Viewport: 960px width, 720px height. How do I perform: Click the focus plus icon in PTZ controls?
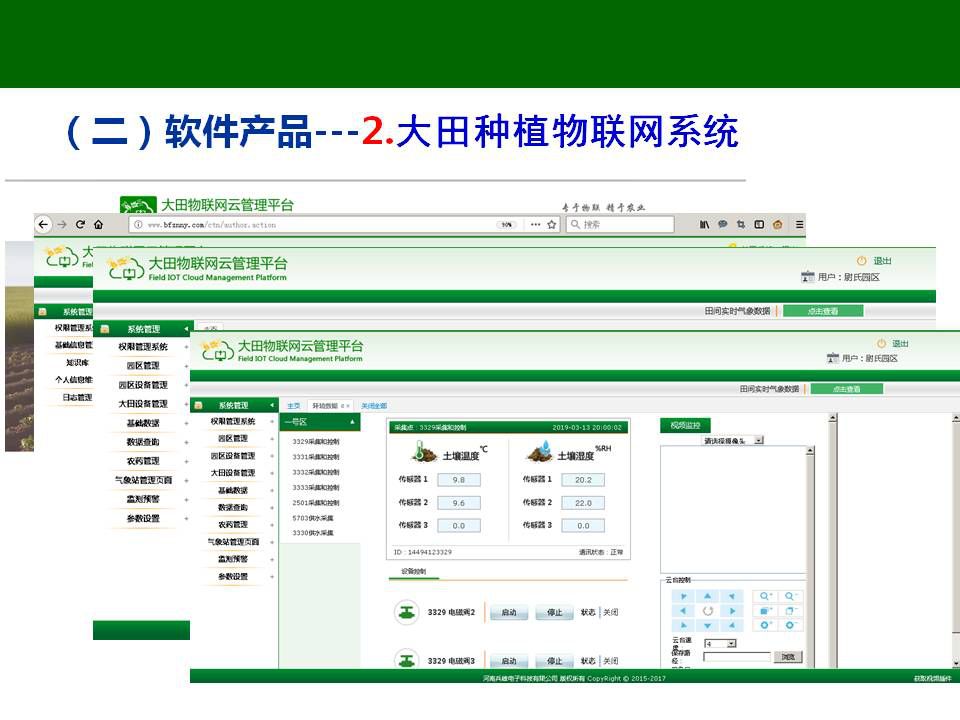(765, 611)
